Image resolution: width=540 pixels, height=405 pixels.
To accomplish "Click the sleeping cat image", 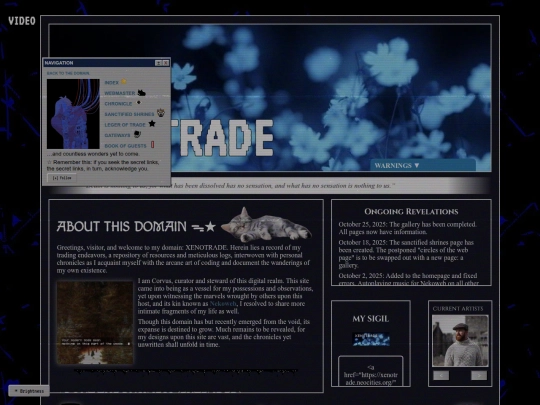I will pos(266,225).
